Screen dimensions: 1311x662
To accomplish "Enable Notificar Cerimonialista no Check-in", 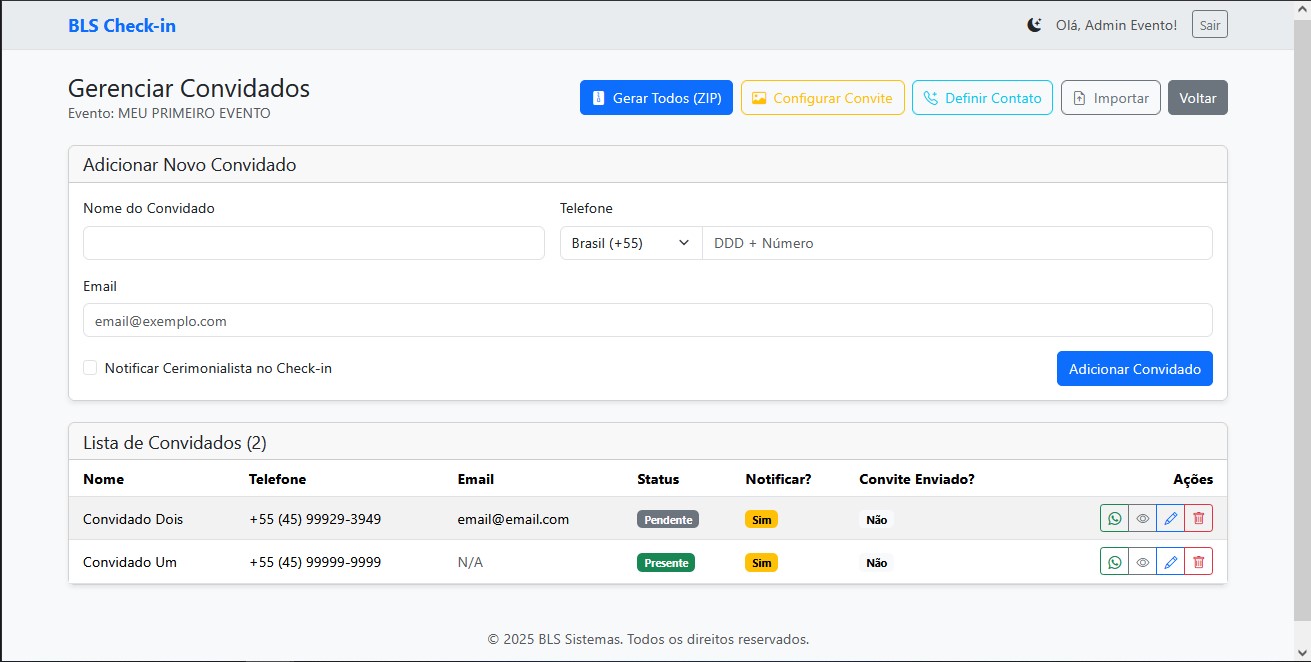I will click(90, 367).
